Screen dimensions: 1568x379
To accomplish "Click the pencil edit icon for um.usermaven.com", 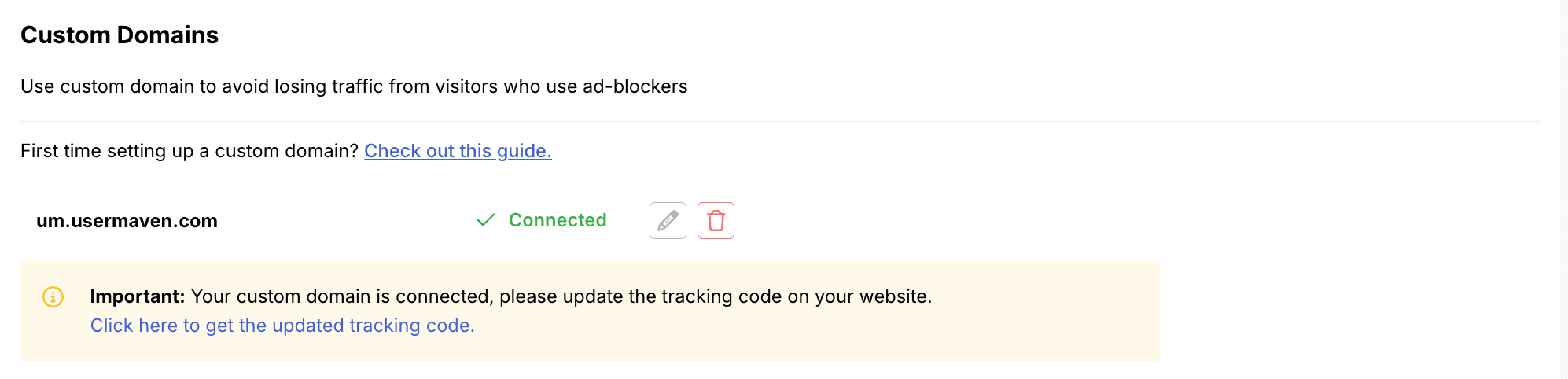I will point(668,220).
